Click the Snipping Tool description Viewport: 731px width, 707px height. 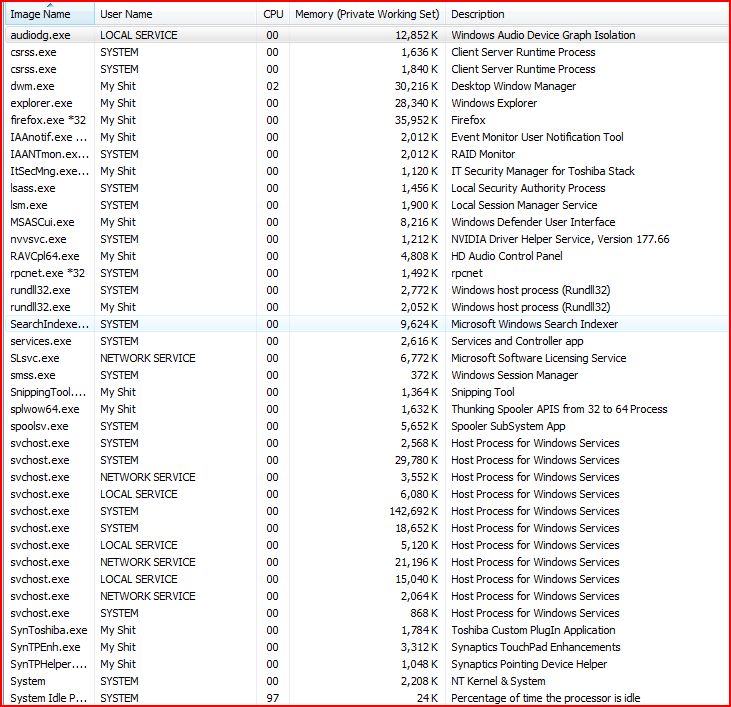(483, 392)
